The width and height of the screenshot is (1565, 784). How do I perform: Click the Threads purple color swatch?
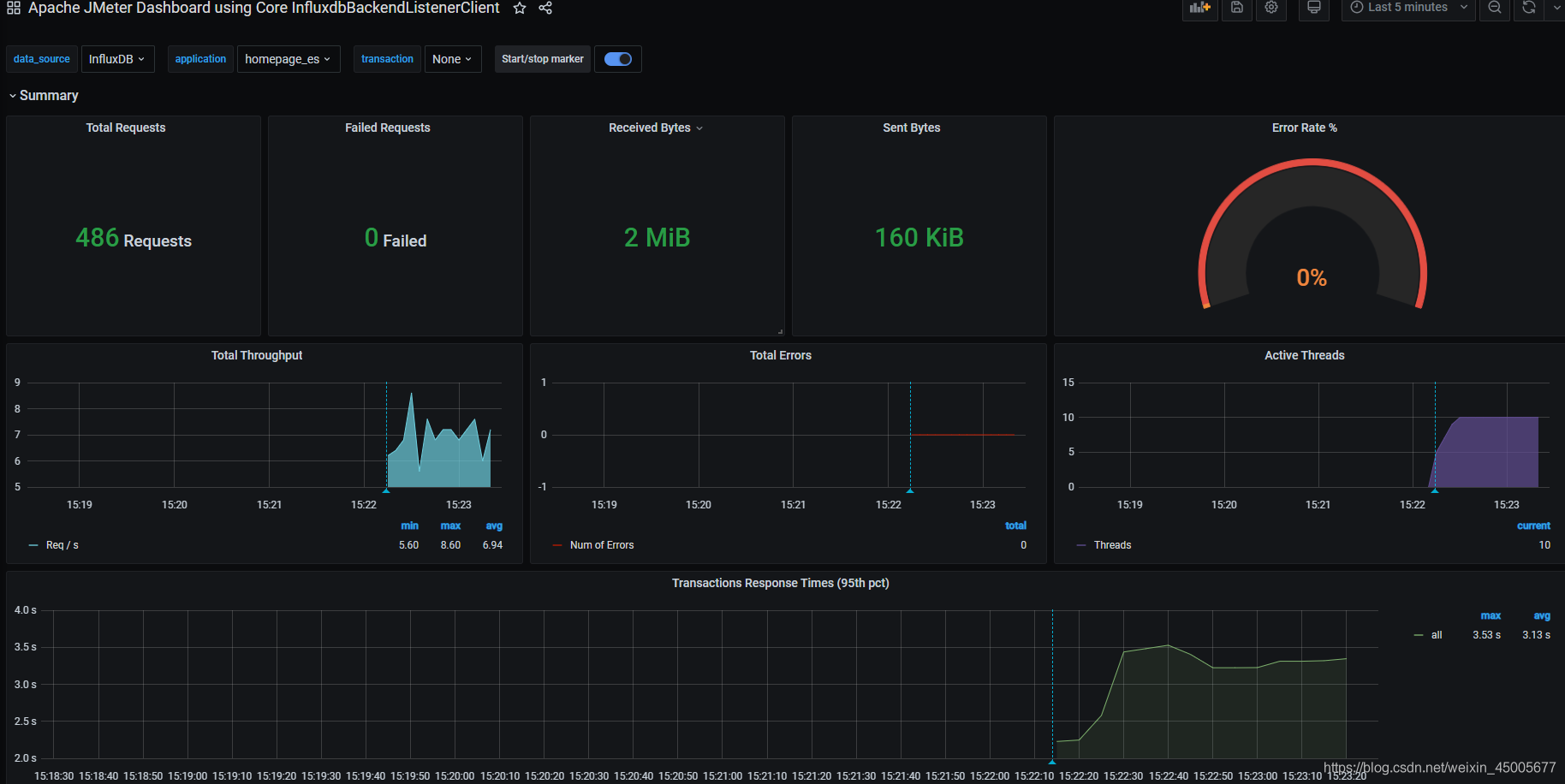pyautogui.click(x=1081, y=545)
